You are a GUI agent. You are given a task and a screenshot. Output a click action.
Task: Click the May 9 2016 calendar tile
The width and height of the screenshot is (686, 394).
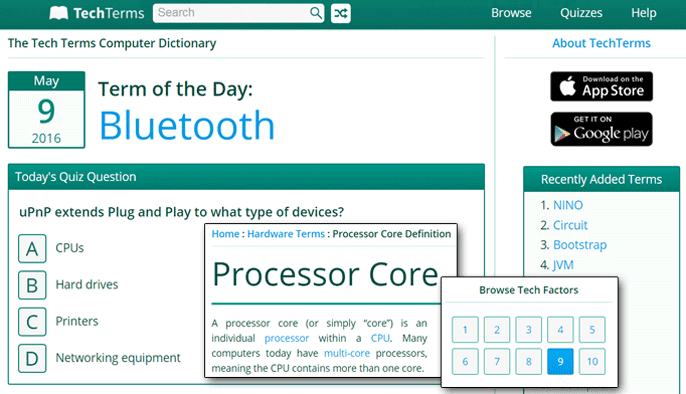tap(46, 110)
